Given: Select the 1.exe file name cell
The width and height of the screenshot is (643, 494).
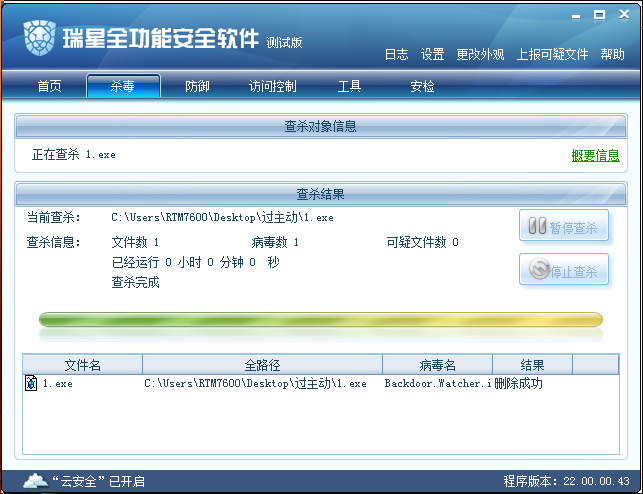Looking at the screenshot, I should tap(57, 383).
